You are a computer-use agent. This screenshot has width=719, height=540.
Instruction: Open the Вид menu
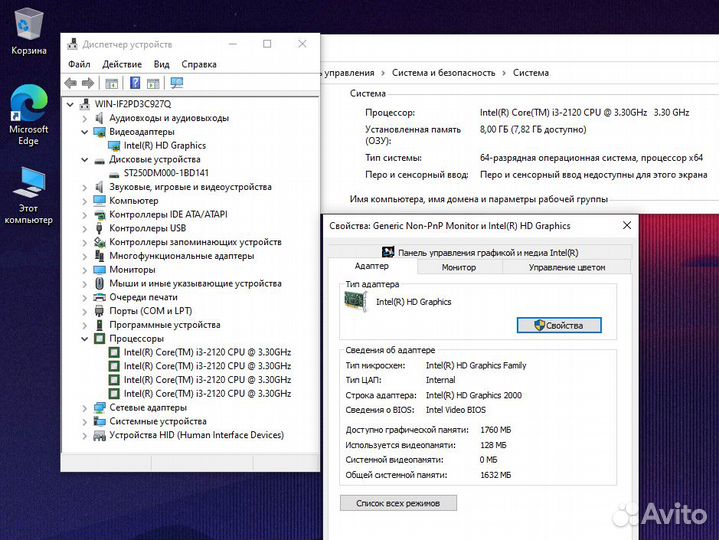pos(161,64)
